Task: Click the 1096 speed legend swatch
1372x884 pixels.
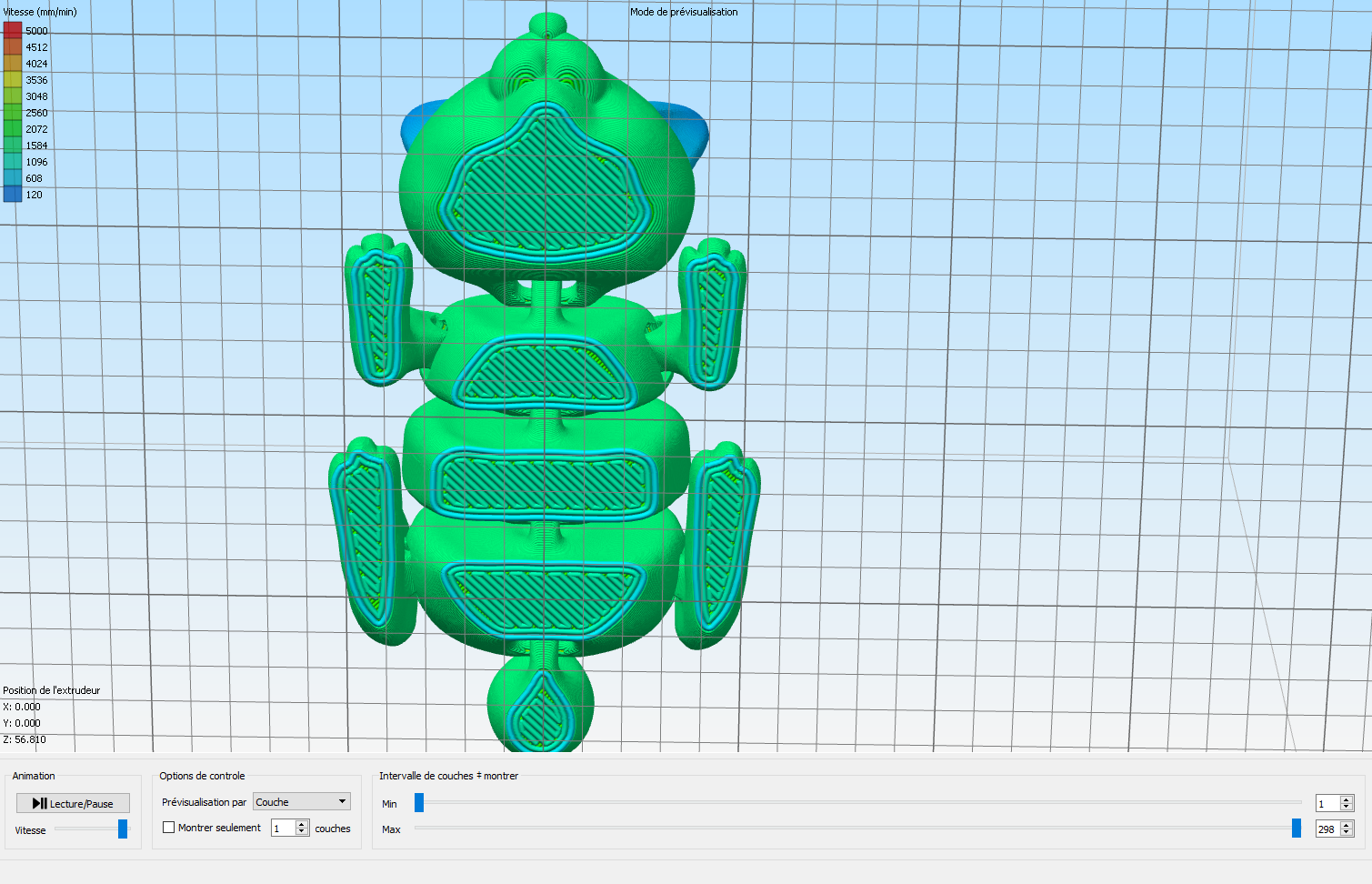Action: (13, 161)
